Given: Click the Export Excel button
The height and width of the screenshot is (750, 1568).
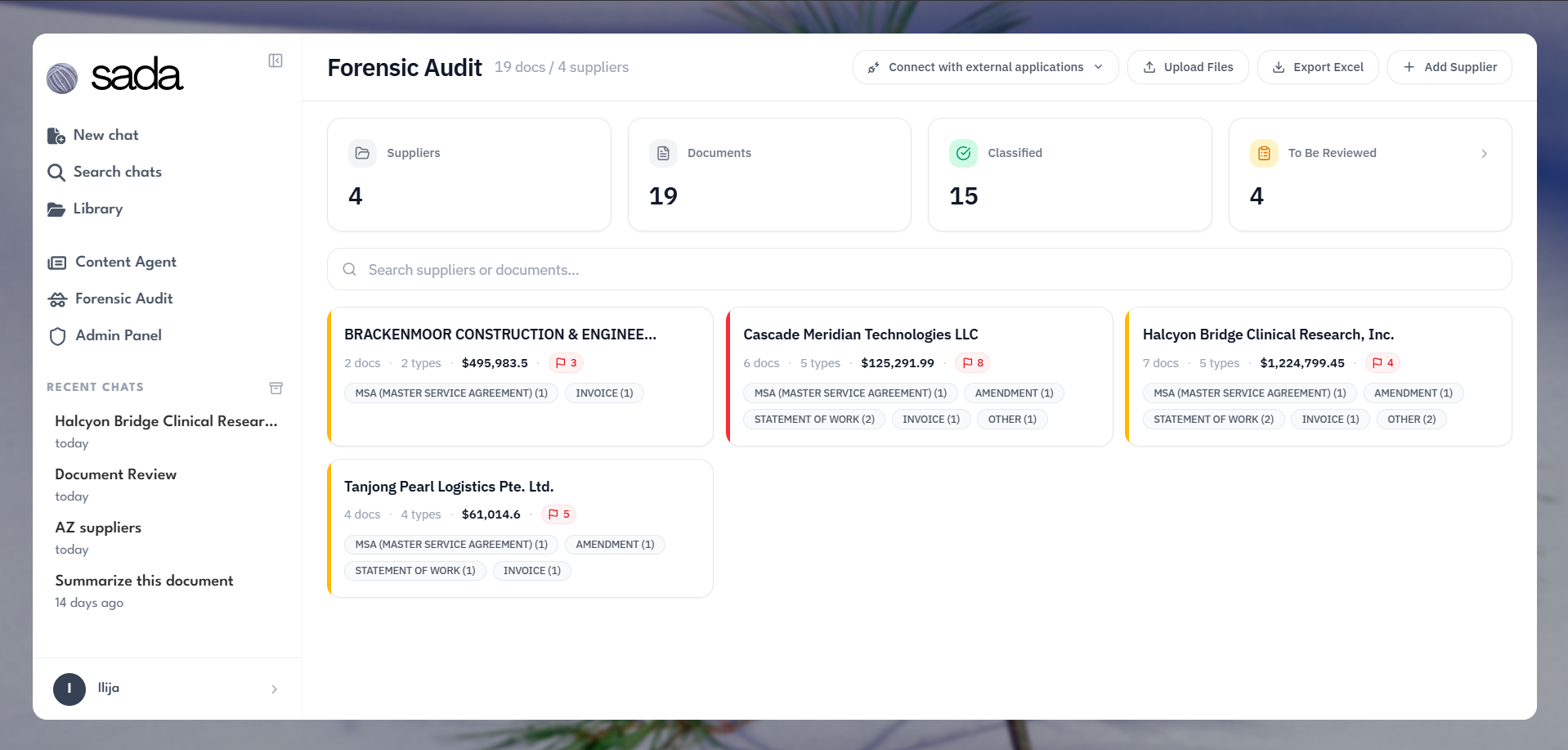Looking at the screenshot, I should coord(1318,67).
